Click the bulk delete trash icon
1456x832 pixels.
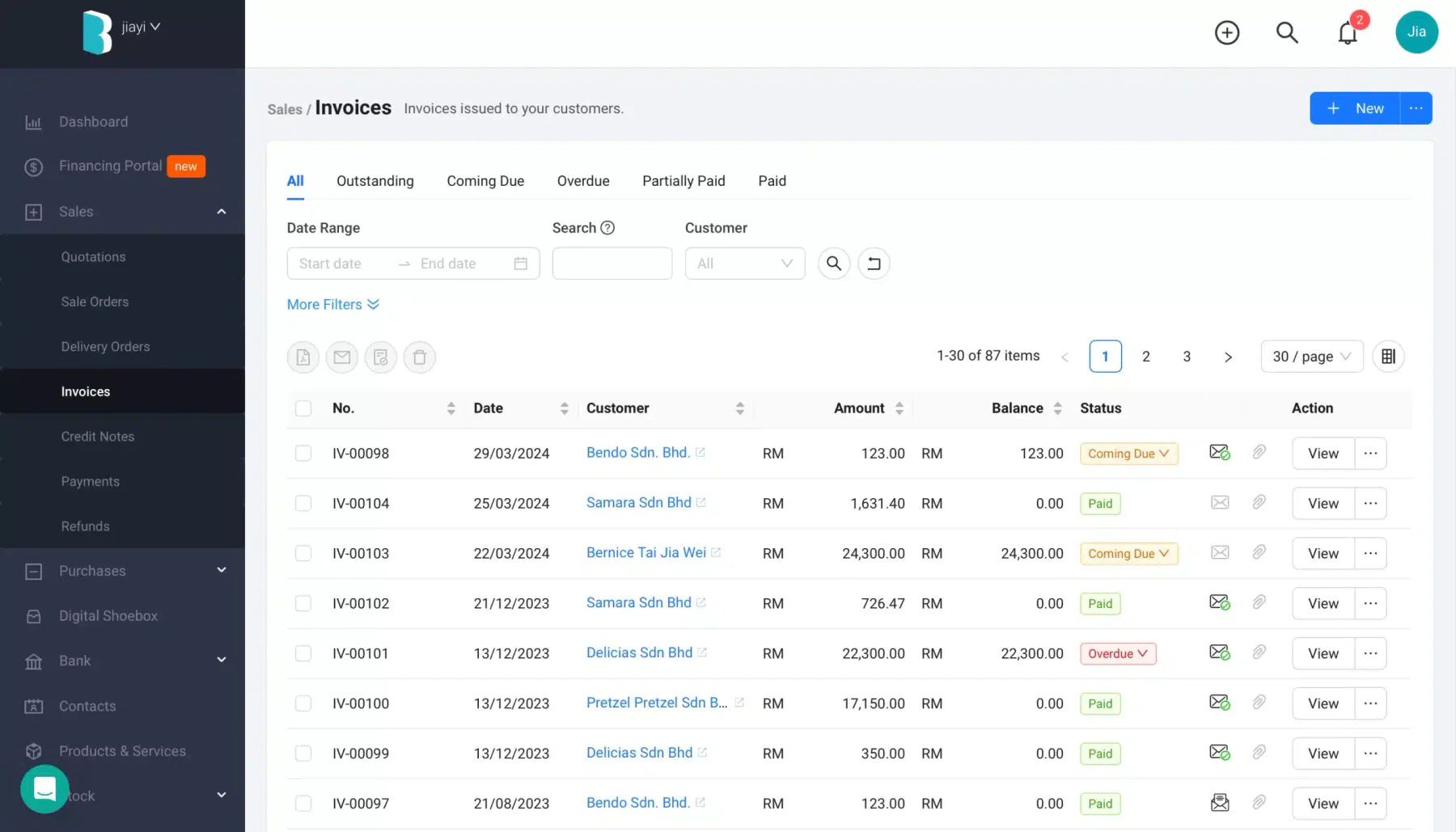[x=420, y=357]
